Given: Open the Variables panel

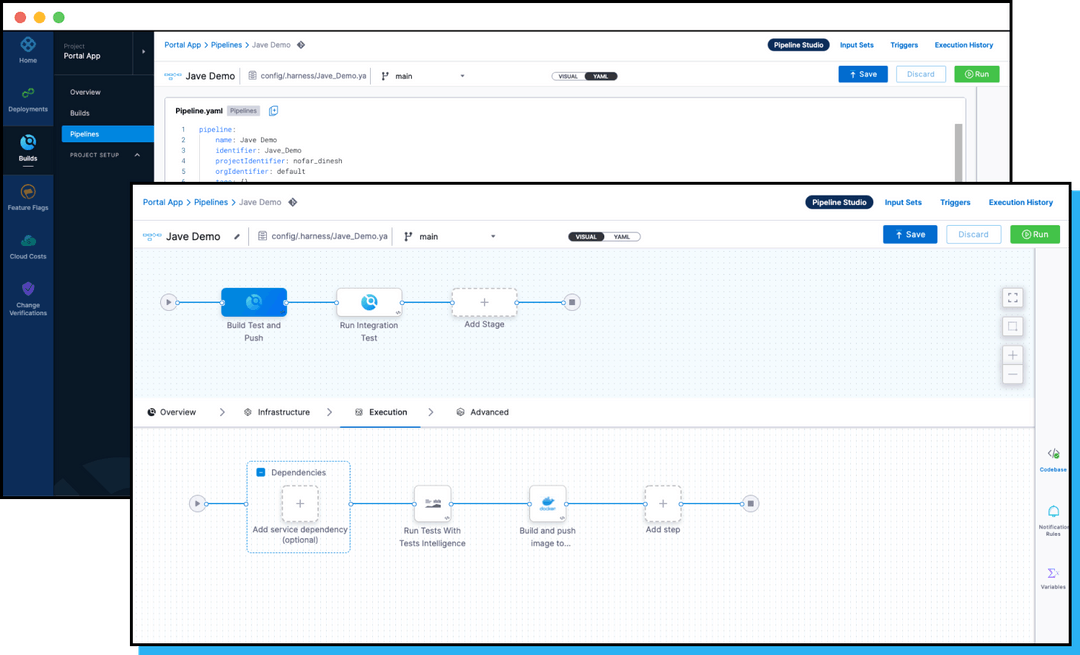Looking at the screenshot, I should 1053,578.
